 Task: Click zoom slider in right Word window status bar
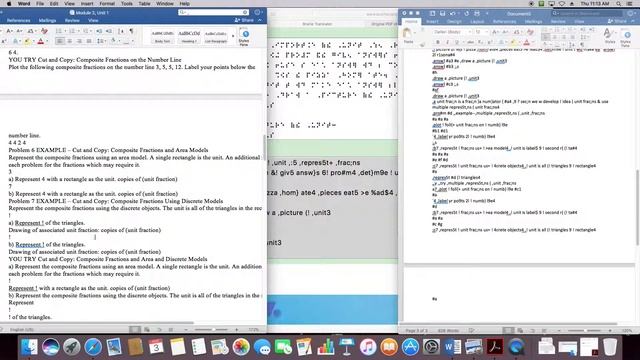point(585,330)
